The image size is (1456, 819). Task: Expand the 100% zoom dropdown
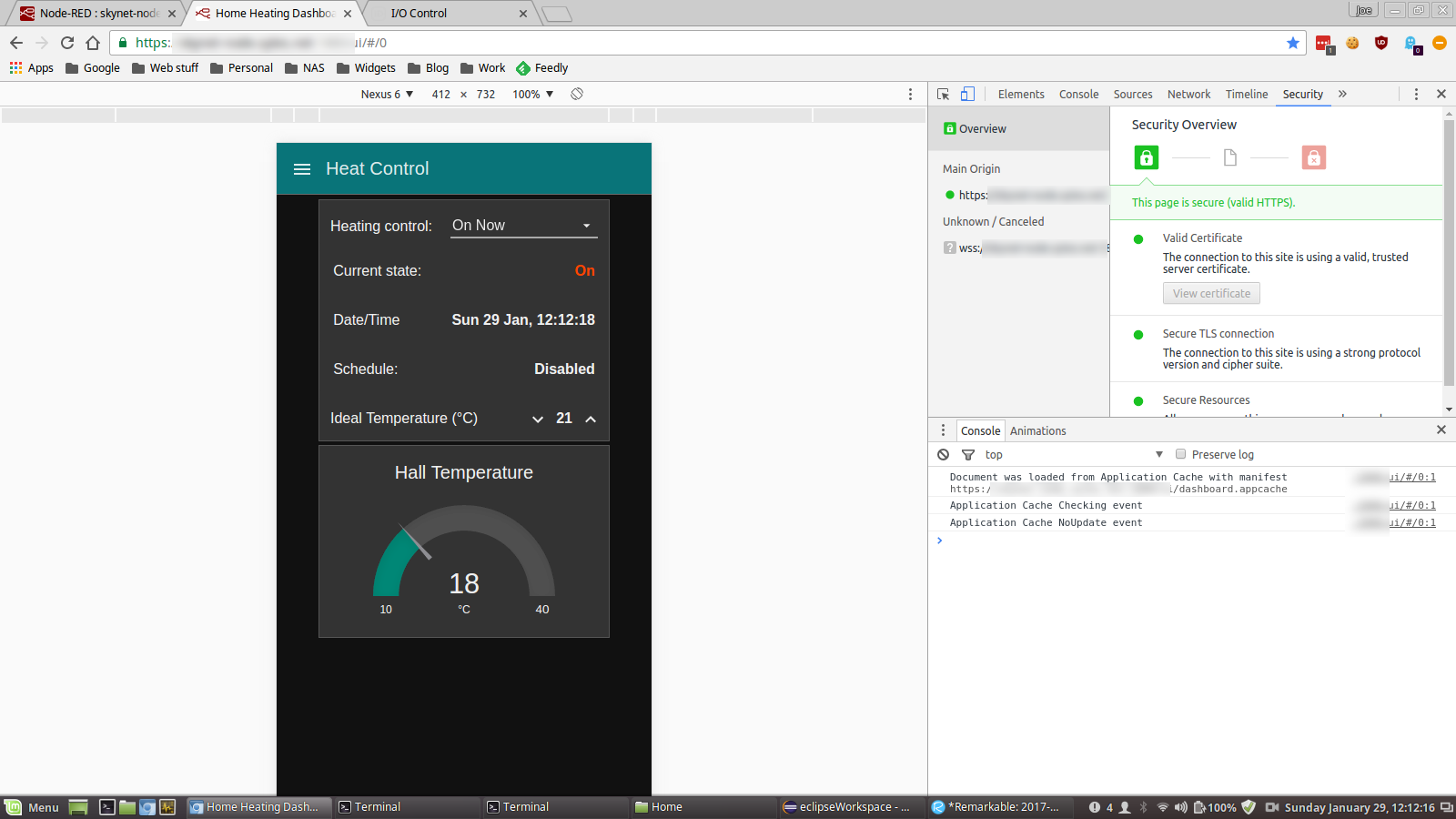[x=532, y=94]
